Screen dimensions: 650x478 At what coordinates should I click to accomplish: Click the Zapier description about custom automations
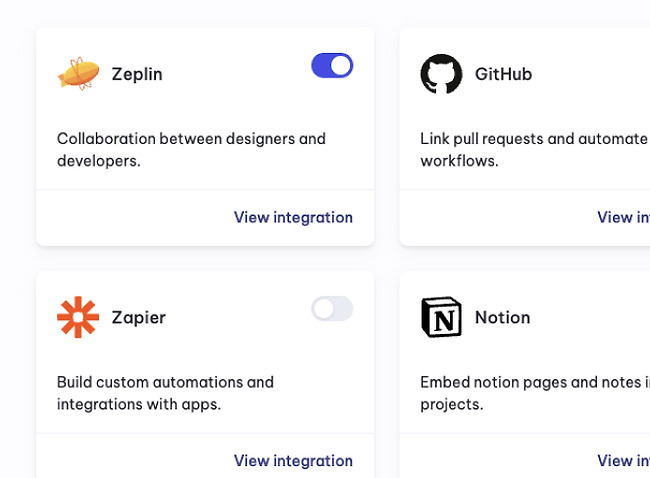click(165, 393)
